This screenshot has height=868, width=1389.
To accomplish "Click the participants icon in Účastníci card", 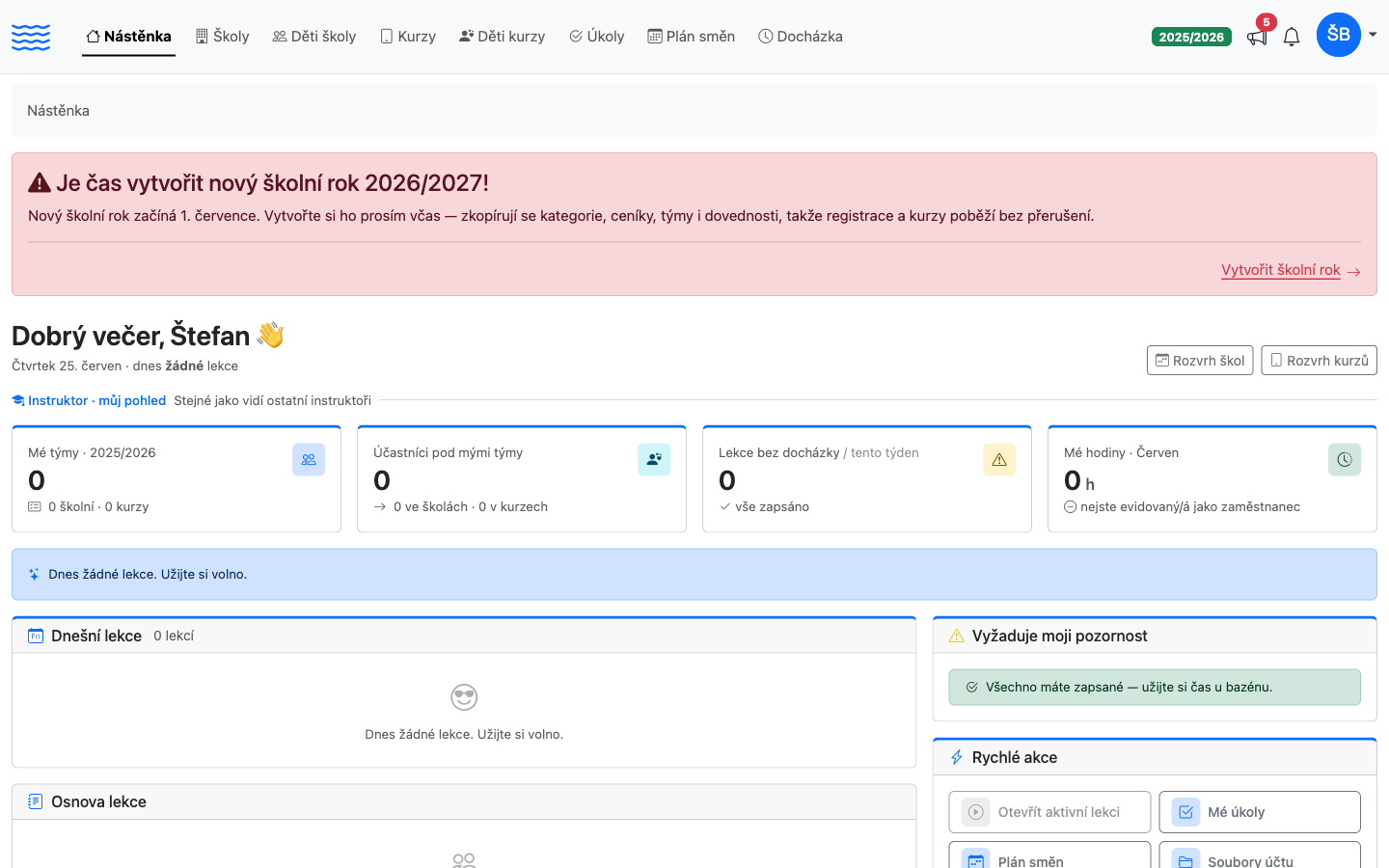I will pos(654,460).
